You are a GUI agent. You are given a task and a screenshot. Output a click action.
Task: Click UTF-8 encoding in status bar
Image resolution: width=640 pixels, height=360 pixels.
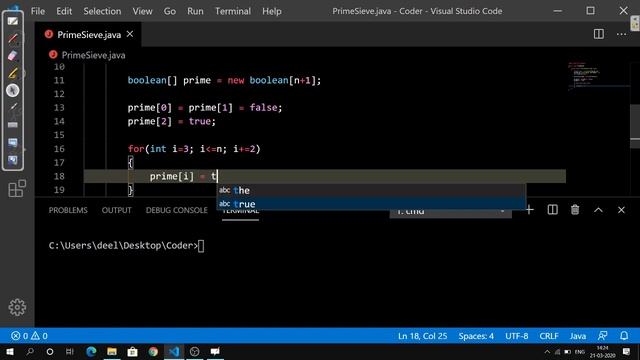point(516,336)
